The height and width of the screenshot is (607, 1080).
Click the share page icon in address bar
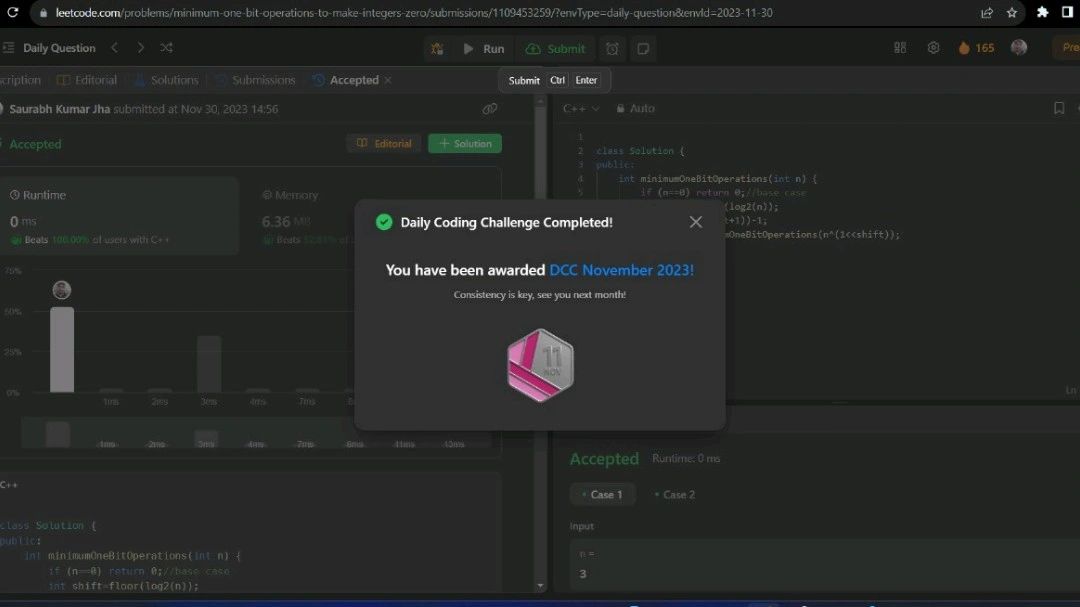[986, 12]
